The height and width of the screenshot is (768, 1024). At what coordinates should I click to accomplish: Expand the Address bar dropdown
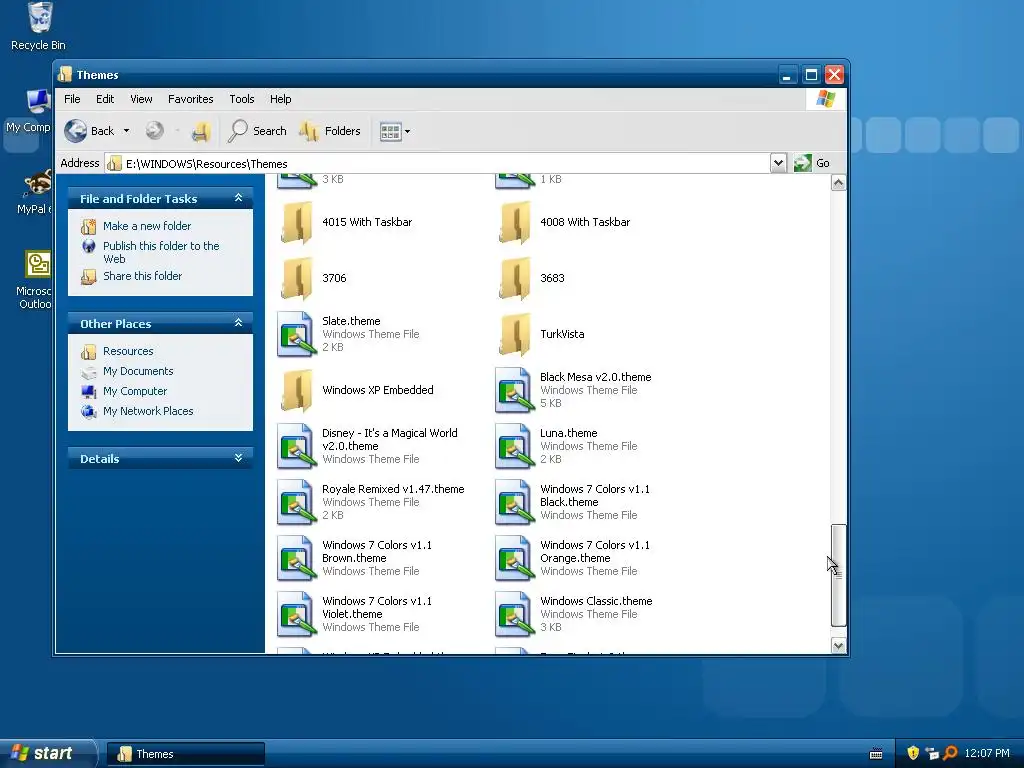pyautogui.click(x=778, y=163)
